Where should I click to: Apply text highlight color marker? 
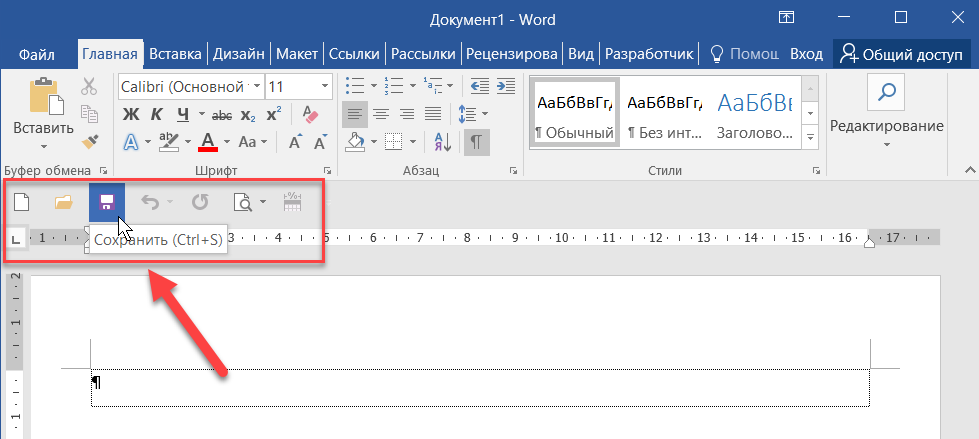click(x=168, y=142)
